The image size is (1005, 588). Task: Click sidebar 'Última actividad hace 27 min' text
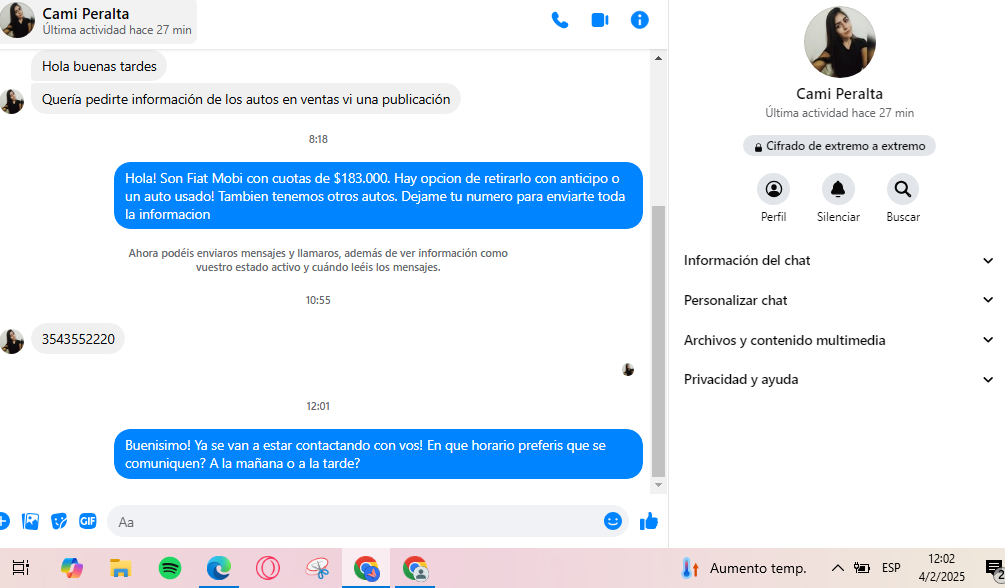pyautogui.click(x=839, y=113)
